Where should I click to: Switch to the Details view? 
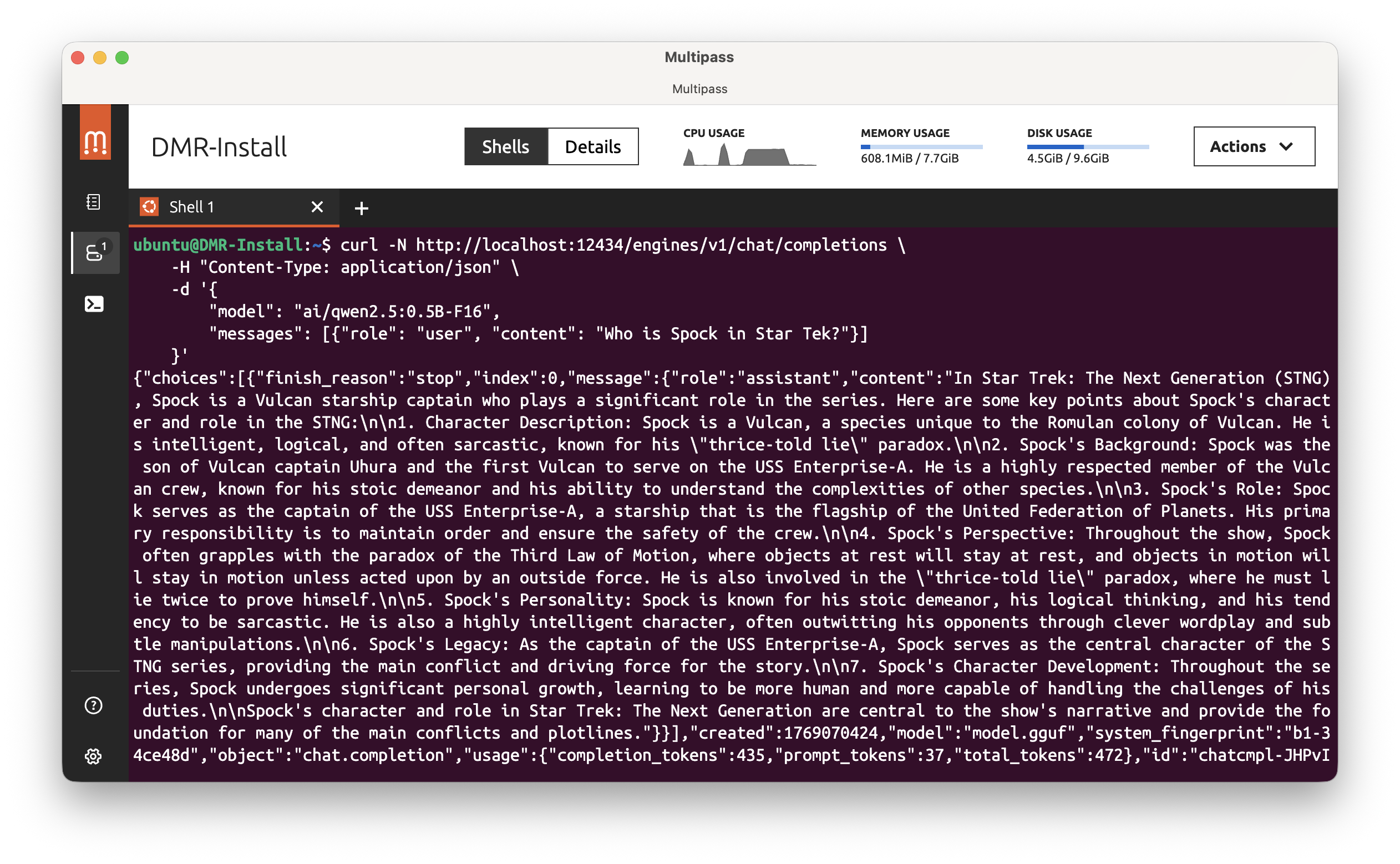coord(592,147)
